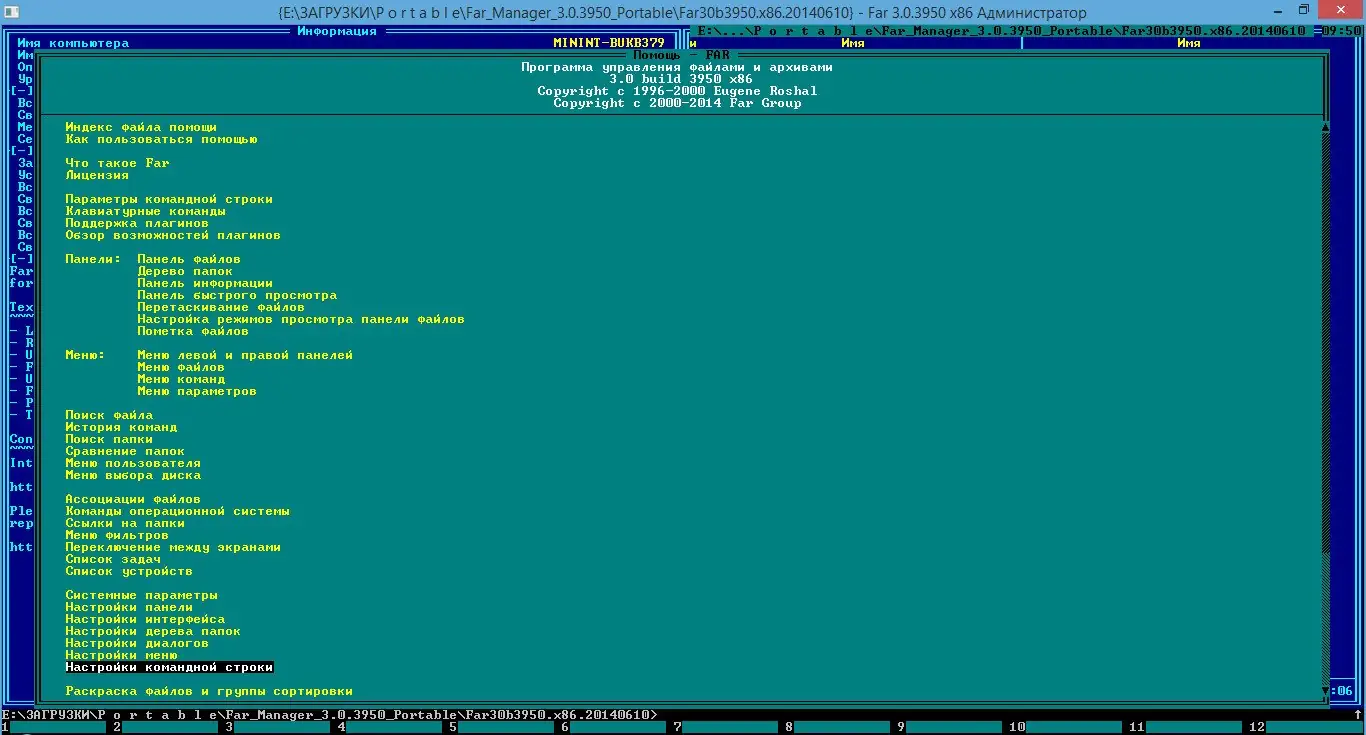Open the 'Панель файлов' help link
Viewport: 1366px width, 735px height.
click(x=189, y=259)
